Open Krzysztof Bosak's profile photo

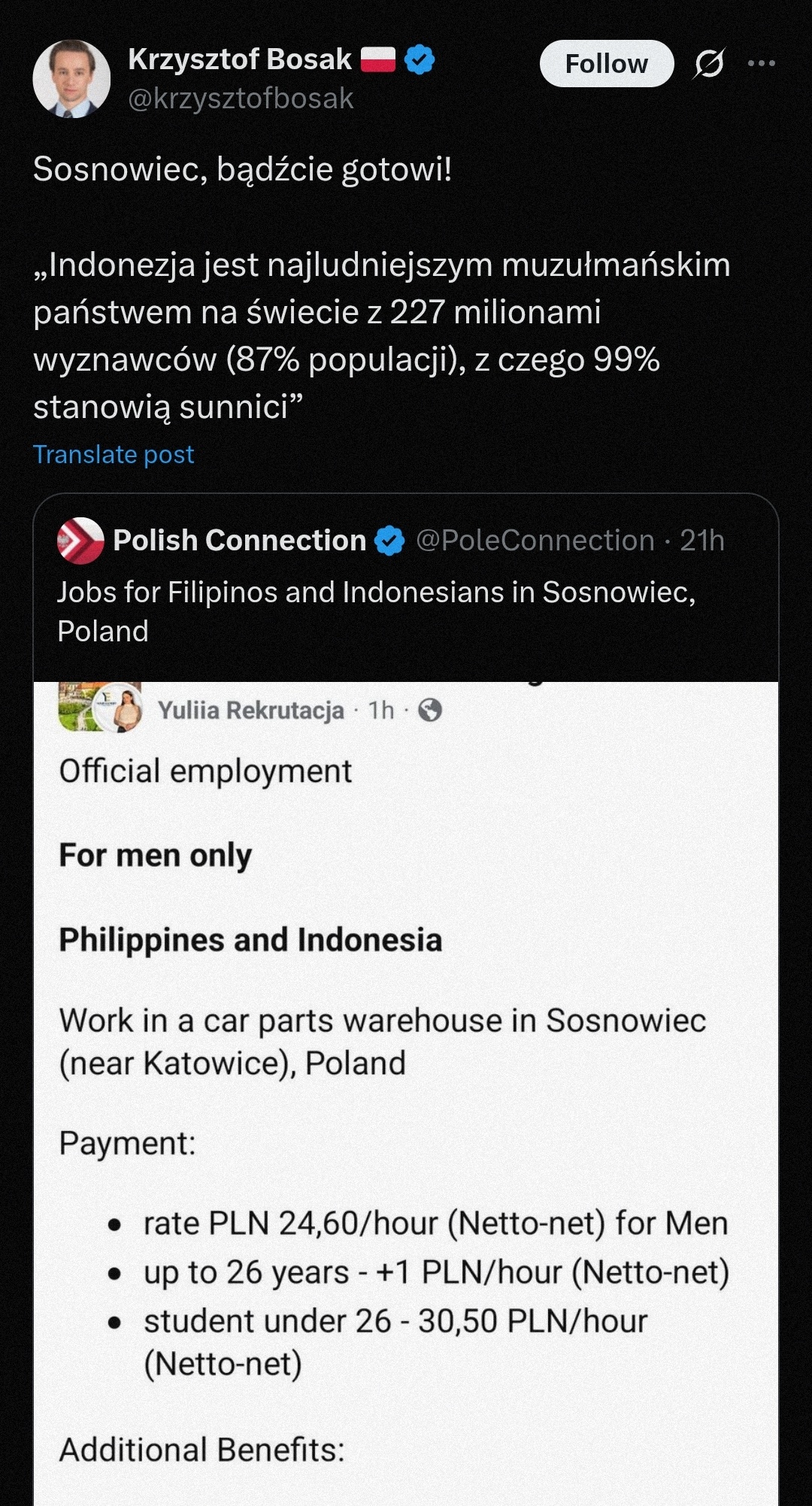[71, 79]
